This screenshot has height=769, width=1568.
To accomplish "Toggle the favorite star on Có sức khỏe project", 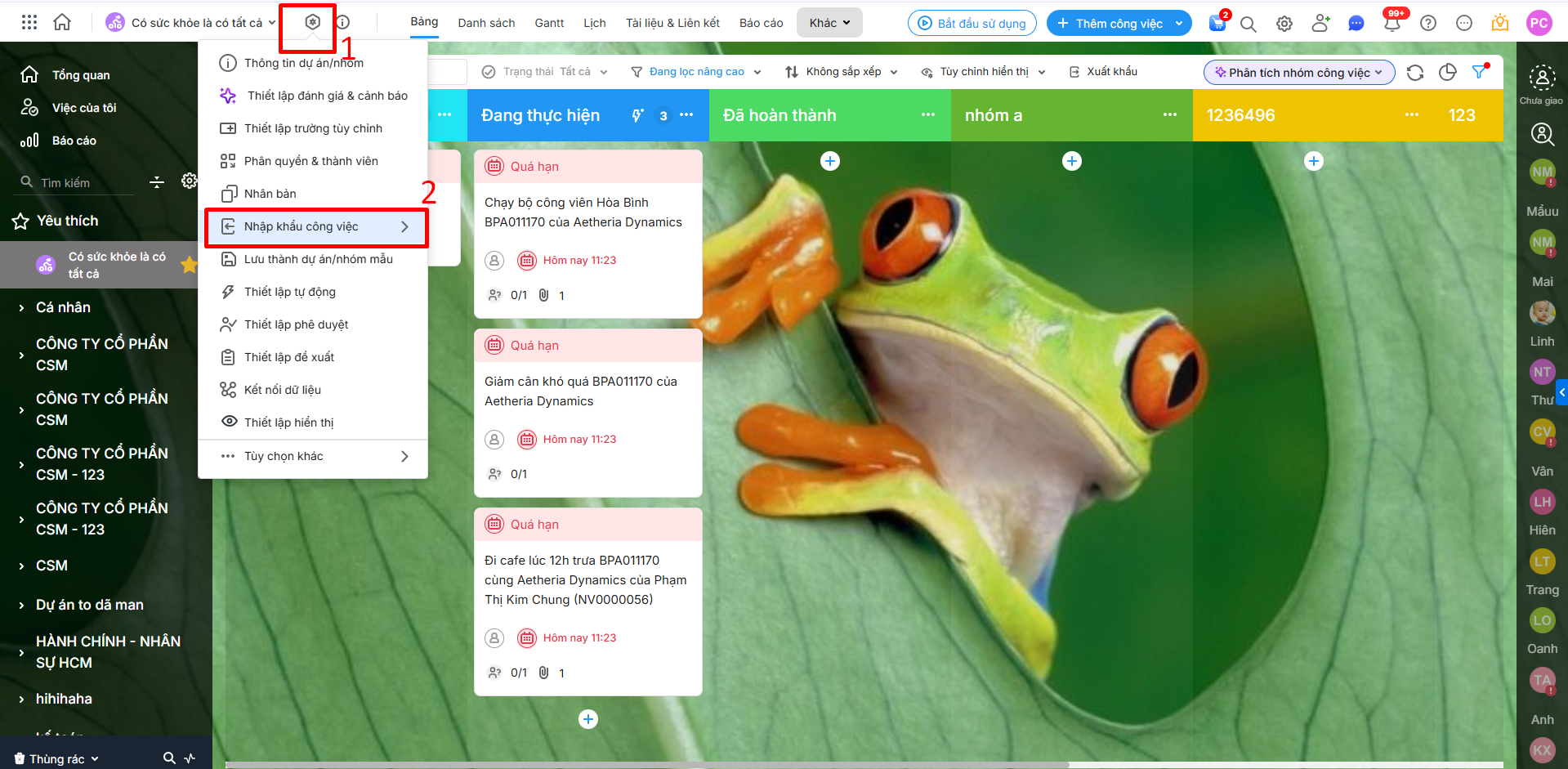I will (x=189, y=265).
